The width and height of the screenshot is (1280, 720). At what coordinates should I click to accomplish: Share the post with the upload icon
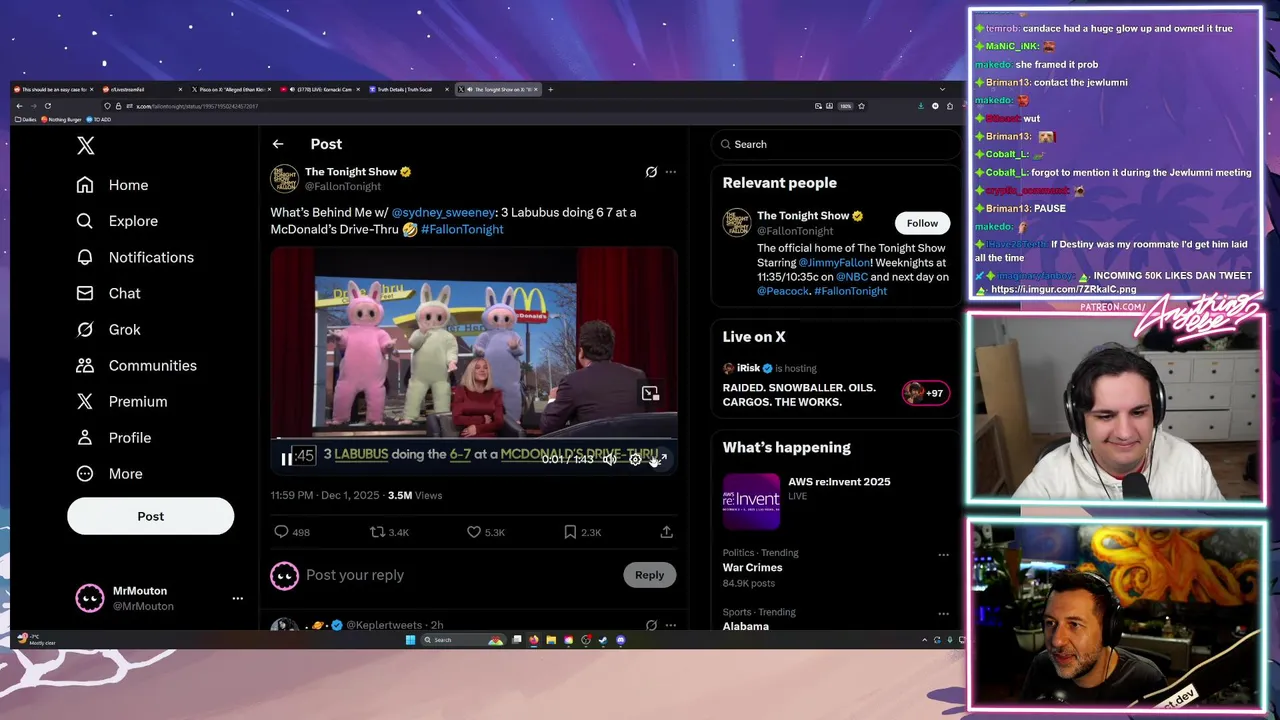[666, 532]
